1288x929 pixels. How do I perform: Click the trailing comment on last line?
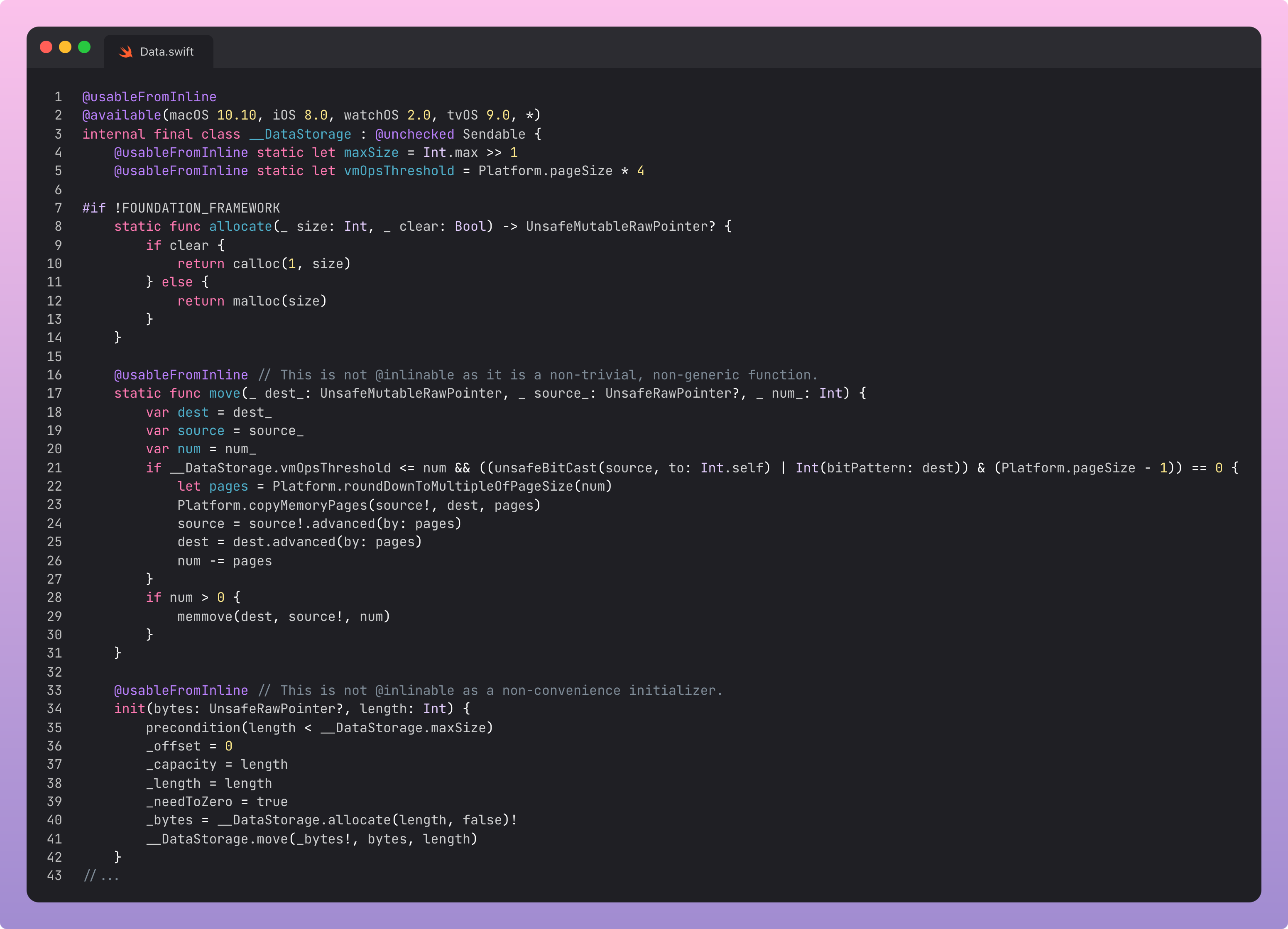click(102, 875)
